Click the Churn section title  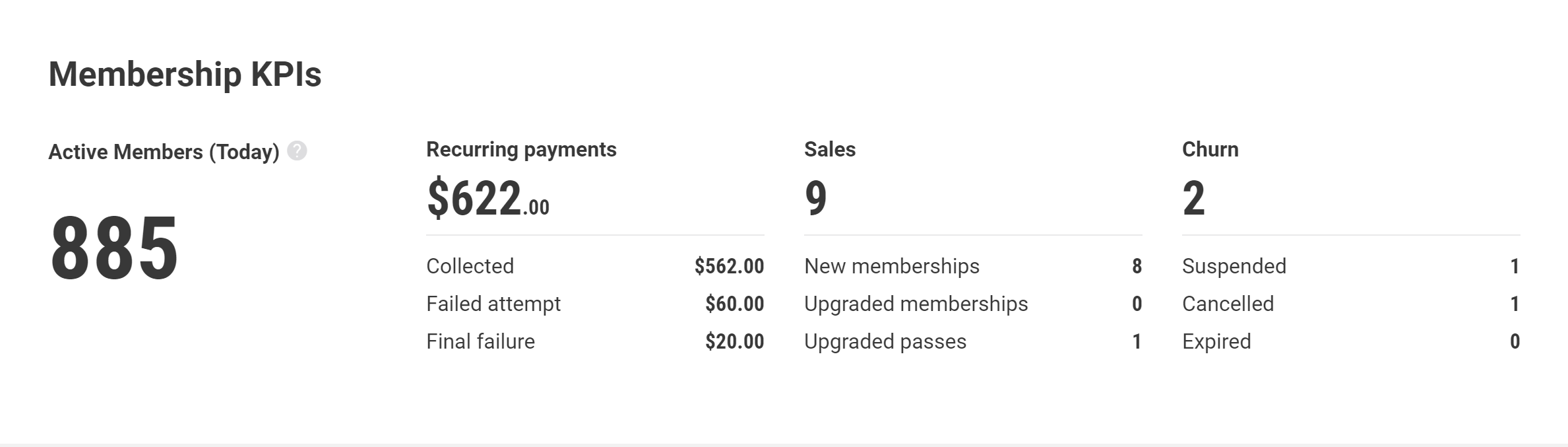[1210, 149]
